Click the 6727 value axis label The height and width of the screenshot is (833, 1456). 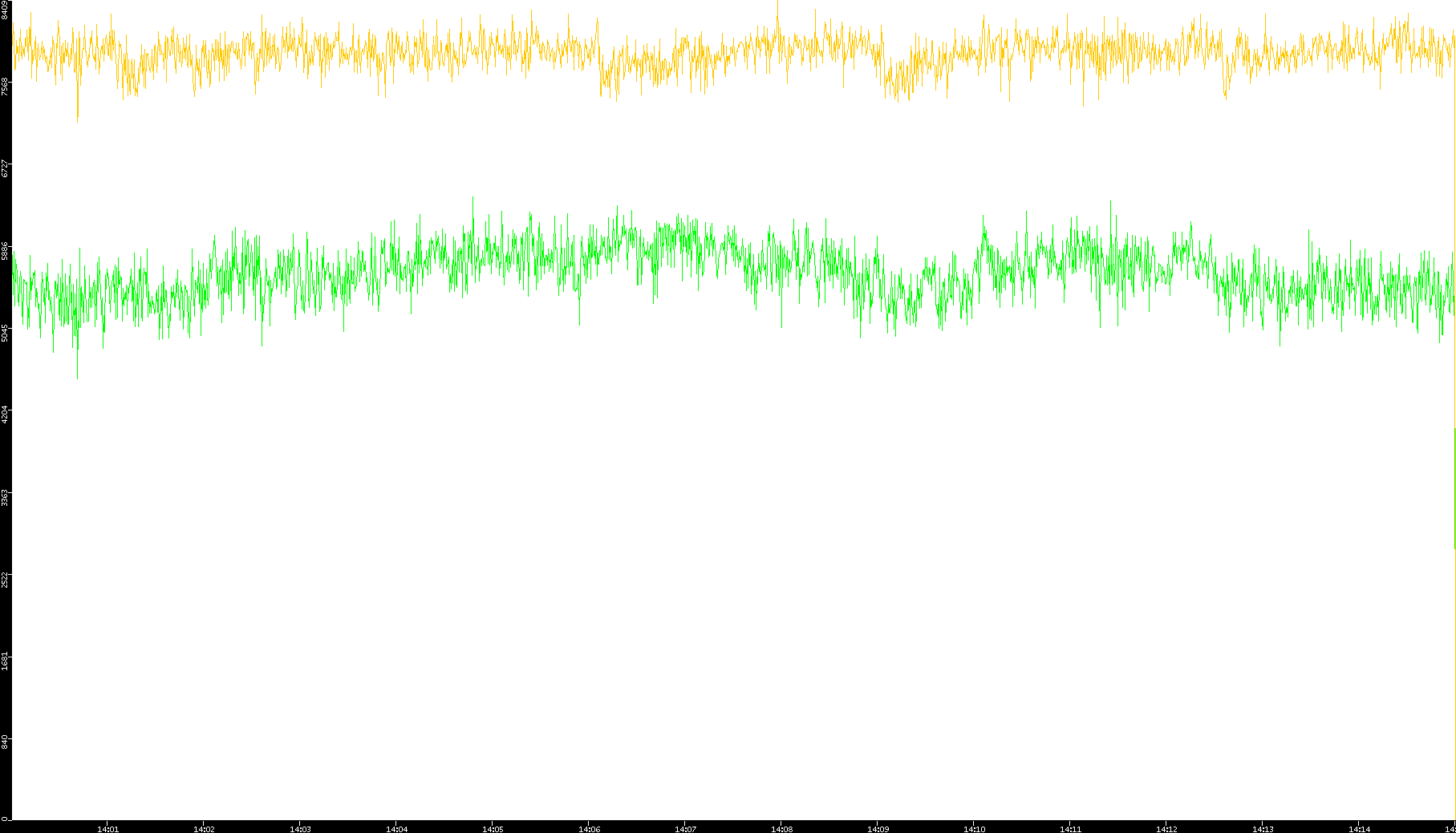[x=6, y=168]
